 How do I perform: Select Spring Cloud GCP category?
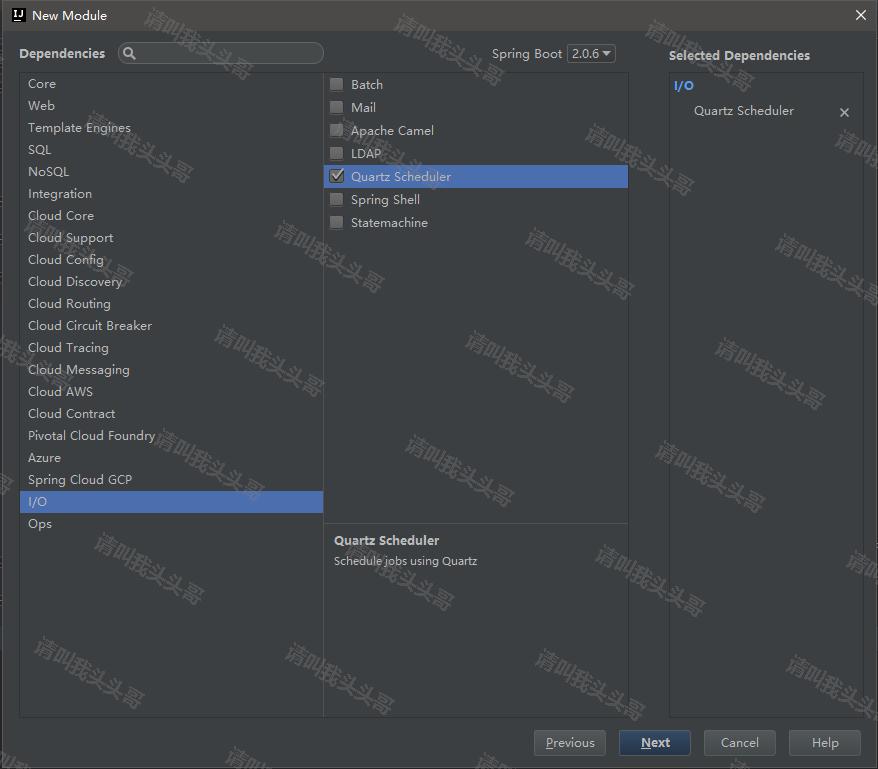tap(171, 479)
